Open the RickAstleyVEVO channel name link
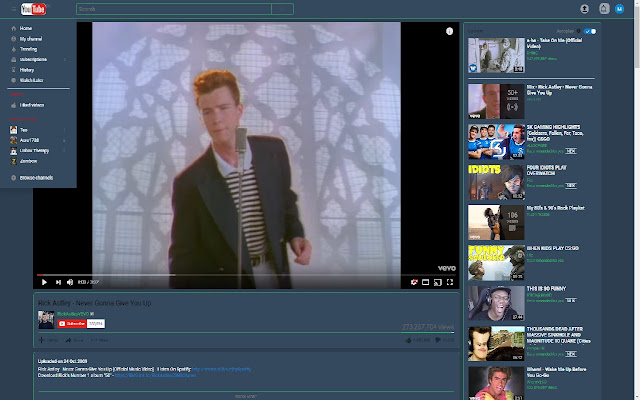 (x=73, y=314)
